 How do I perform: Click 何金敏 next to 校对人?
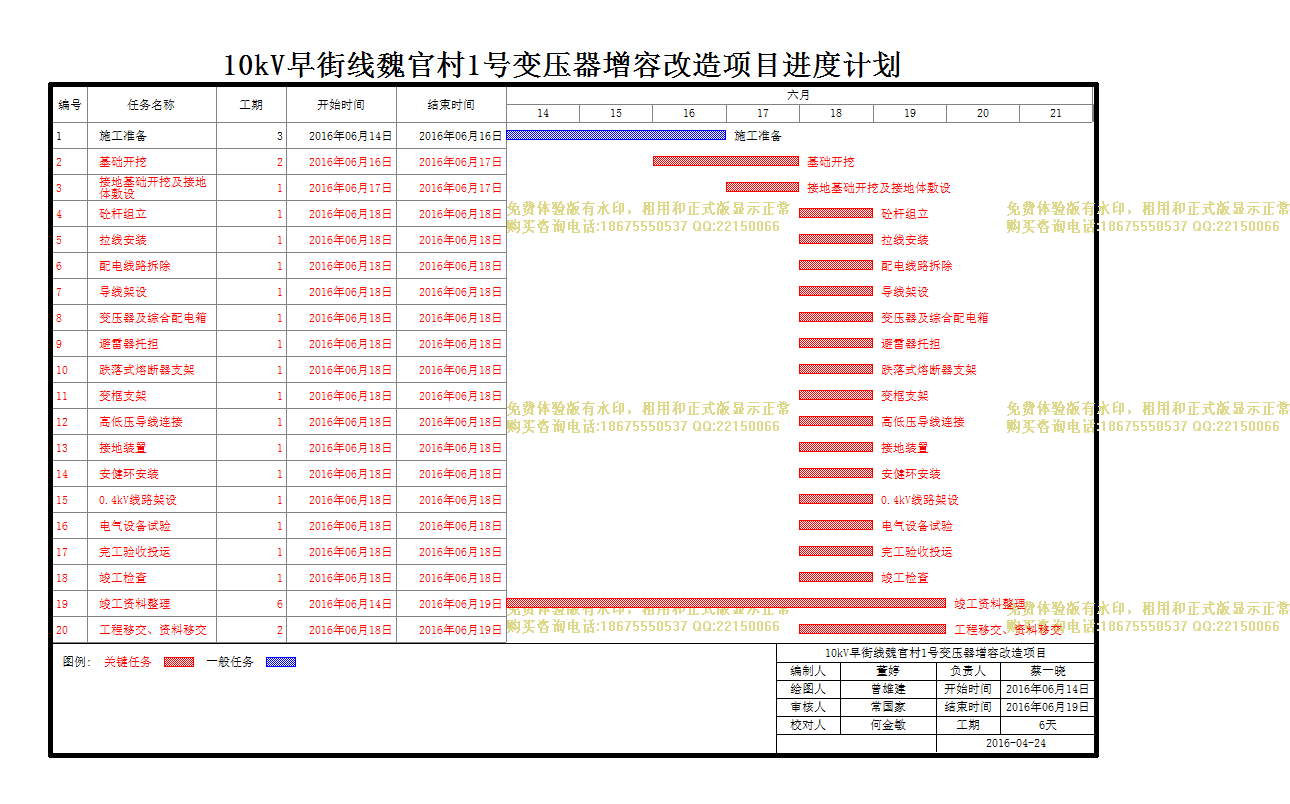[888, 725]
